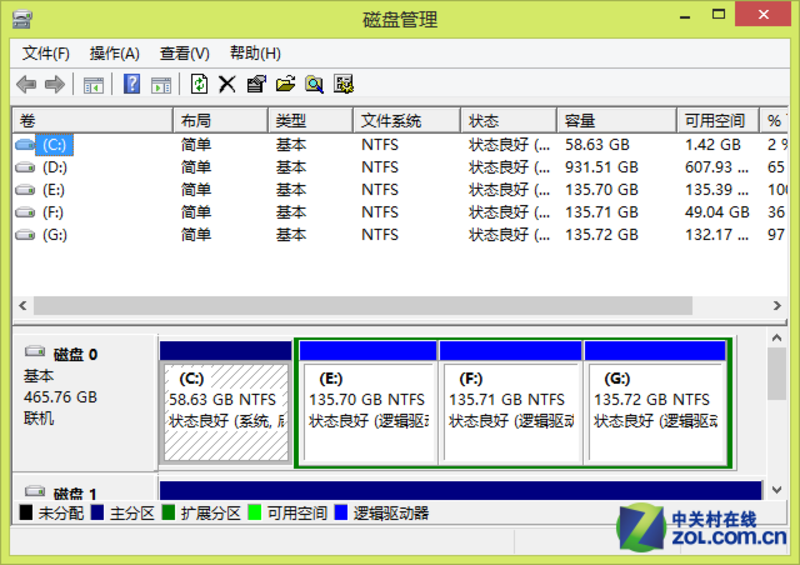Open the 查看(V) menu
The width and height of the screenshot is (800, 565).
[x=184, y=54]
